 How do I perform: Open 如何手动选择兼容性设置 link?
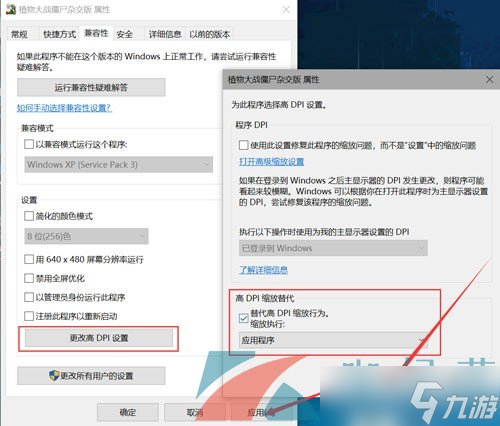tap(64, 108)
